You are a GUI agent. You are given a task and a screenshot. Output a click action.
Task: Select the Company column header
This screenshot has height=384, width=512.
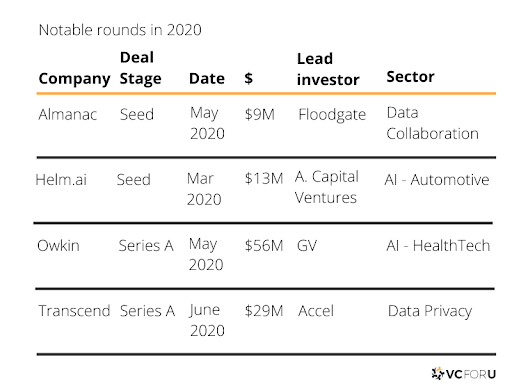click(x=74, y=79)
